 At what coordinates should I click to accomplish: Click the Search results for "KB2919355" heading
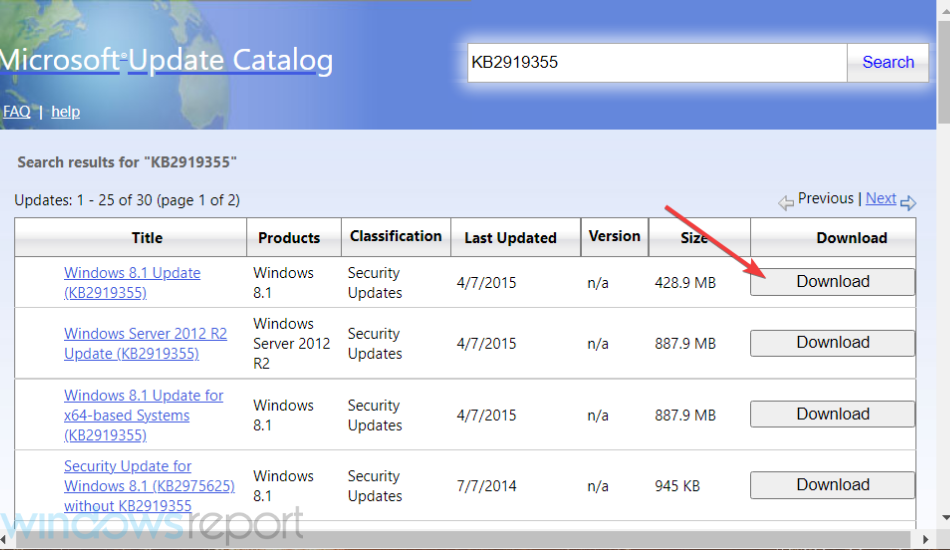pos(127,162)
